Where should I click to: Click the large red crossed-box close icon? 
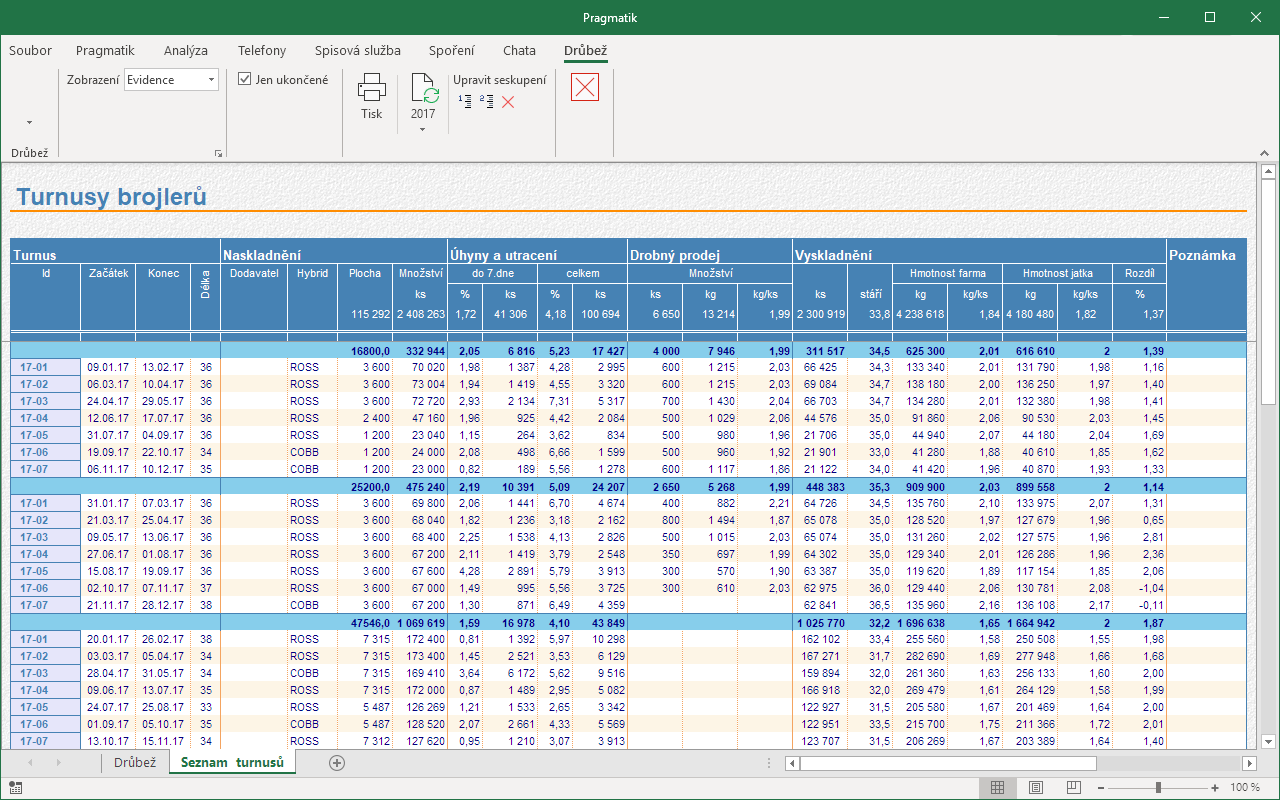585,88
